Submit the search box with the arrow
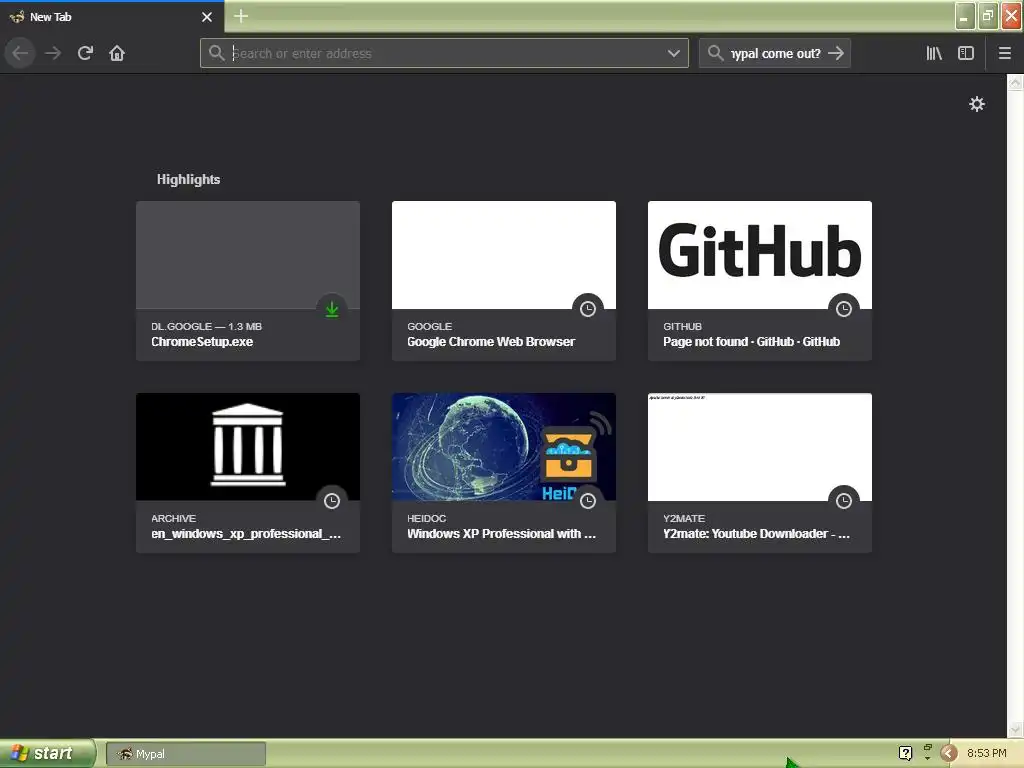This screenshot has height=768, width=1024. pyautogui.click(x=836, y=54)
